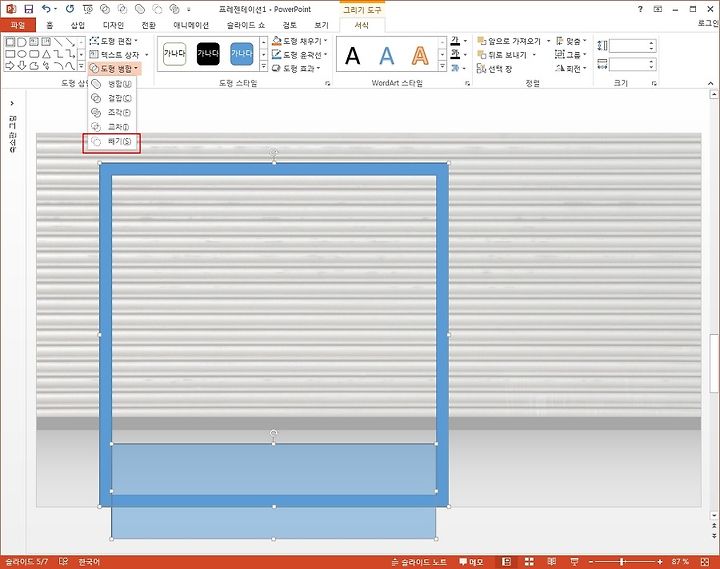Toggle the 도형 병합 (Merge Shapes) dropdown

coord(114,69)
